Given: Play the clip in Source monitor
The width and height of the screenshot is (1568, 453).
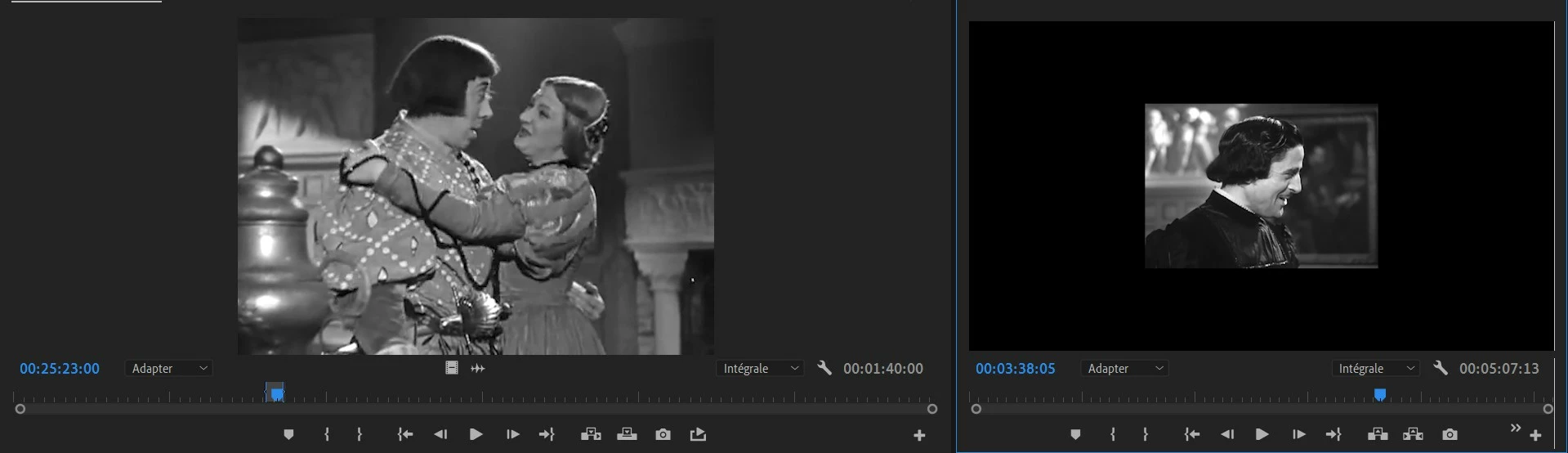Looking at the screenshot, I should click(476, 434).
